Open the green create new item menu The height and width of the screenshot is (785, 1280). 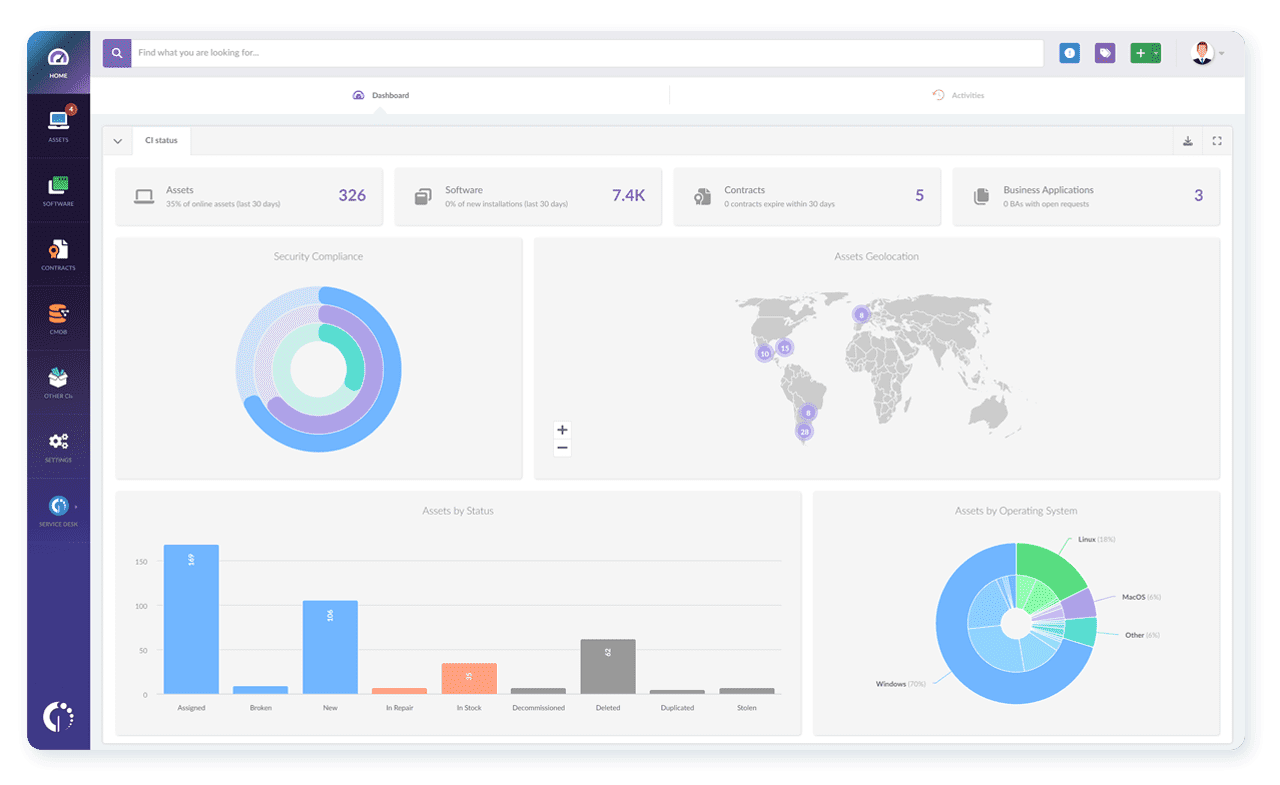(1146, 52)
